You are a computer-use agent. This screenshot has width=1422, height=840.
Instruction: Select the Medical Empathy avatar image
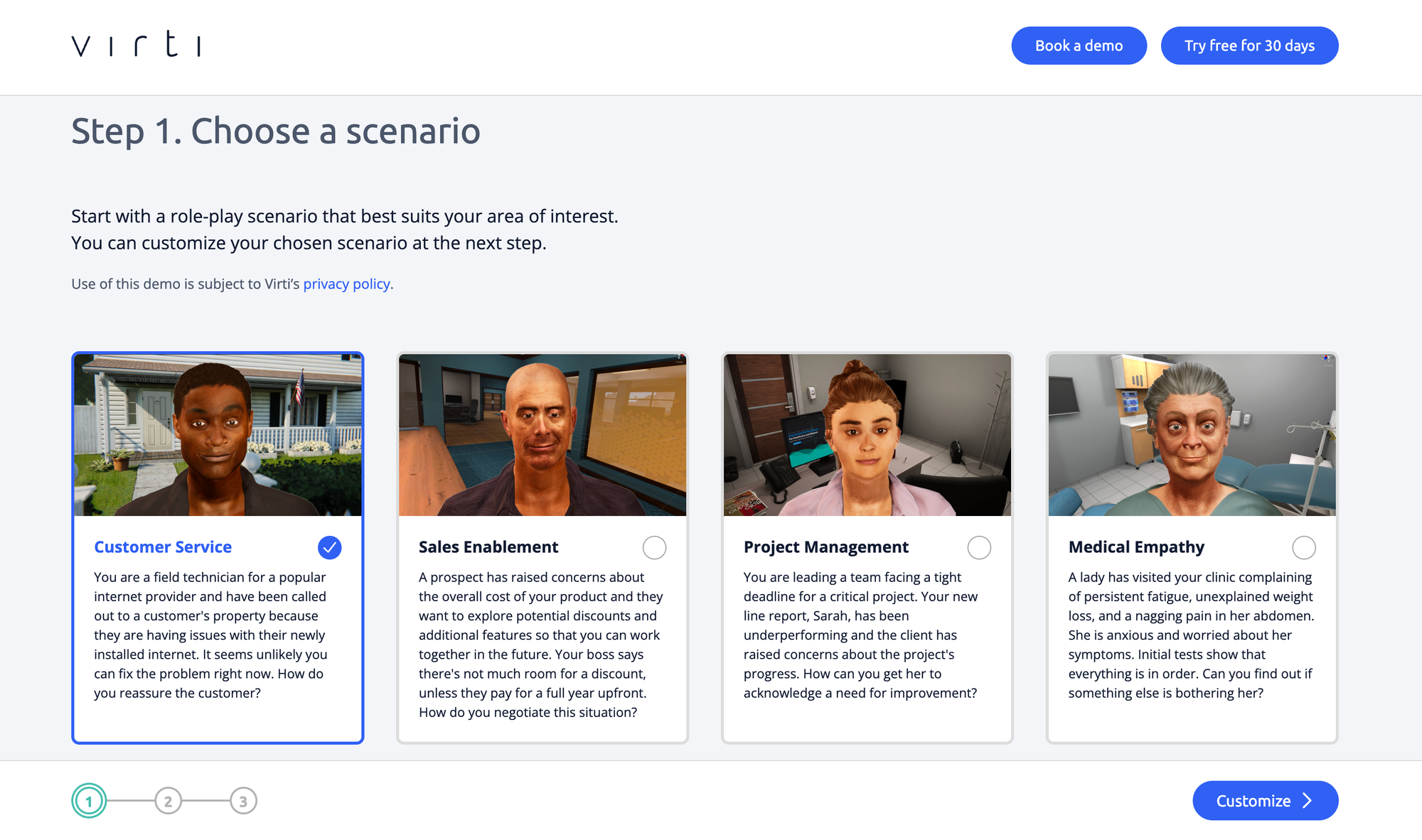tap(1192, 434)
